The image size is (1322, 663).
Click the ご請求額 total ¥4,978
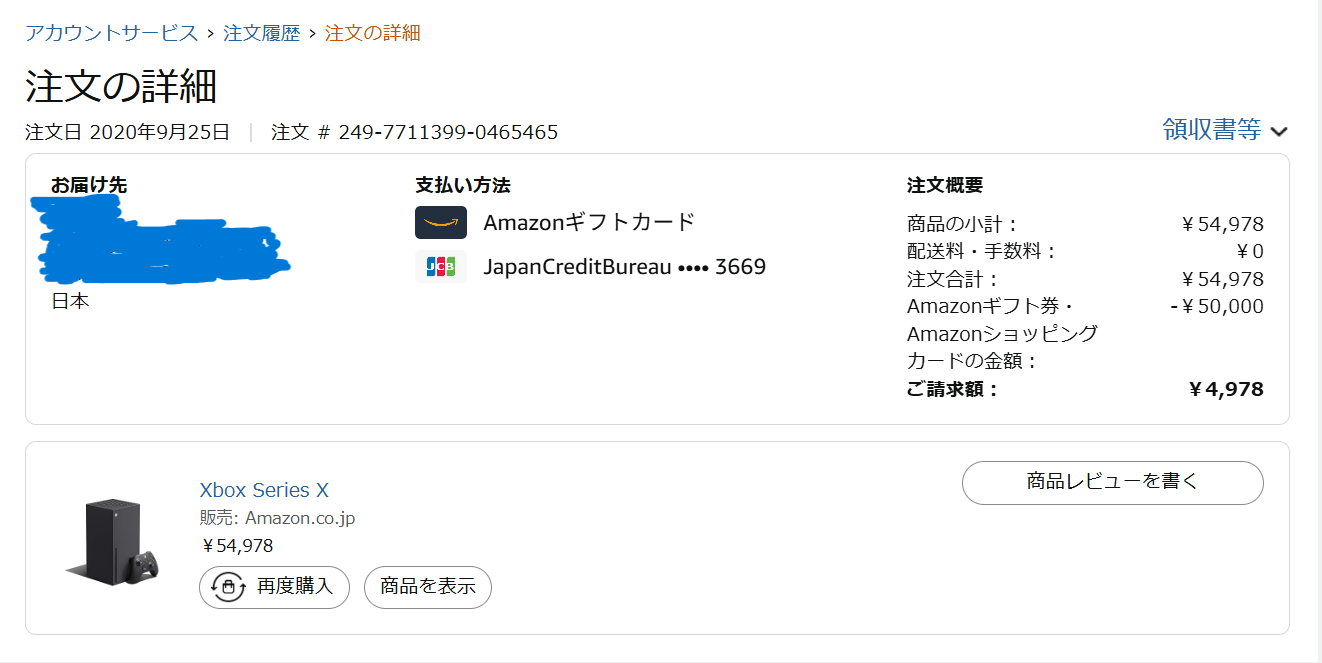tap(1226, 389)
